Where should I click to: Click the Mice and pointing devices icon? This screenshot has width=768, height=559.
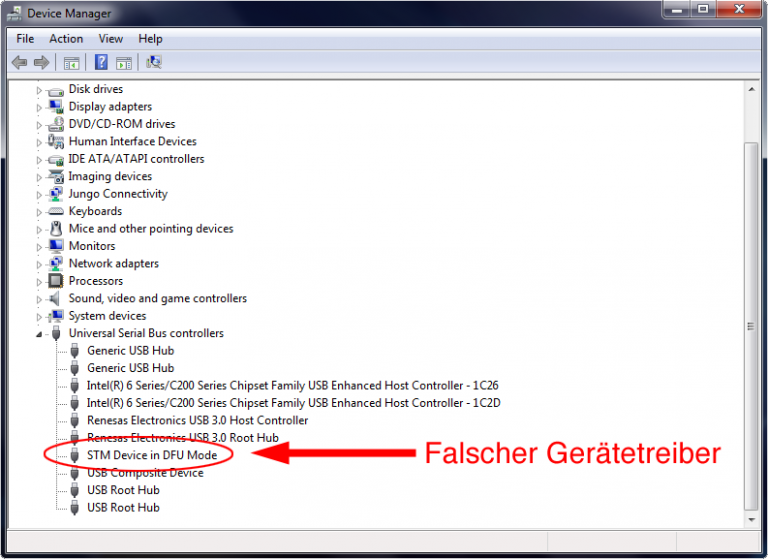coord(56,229)
